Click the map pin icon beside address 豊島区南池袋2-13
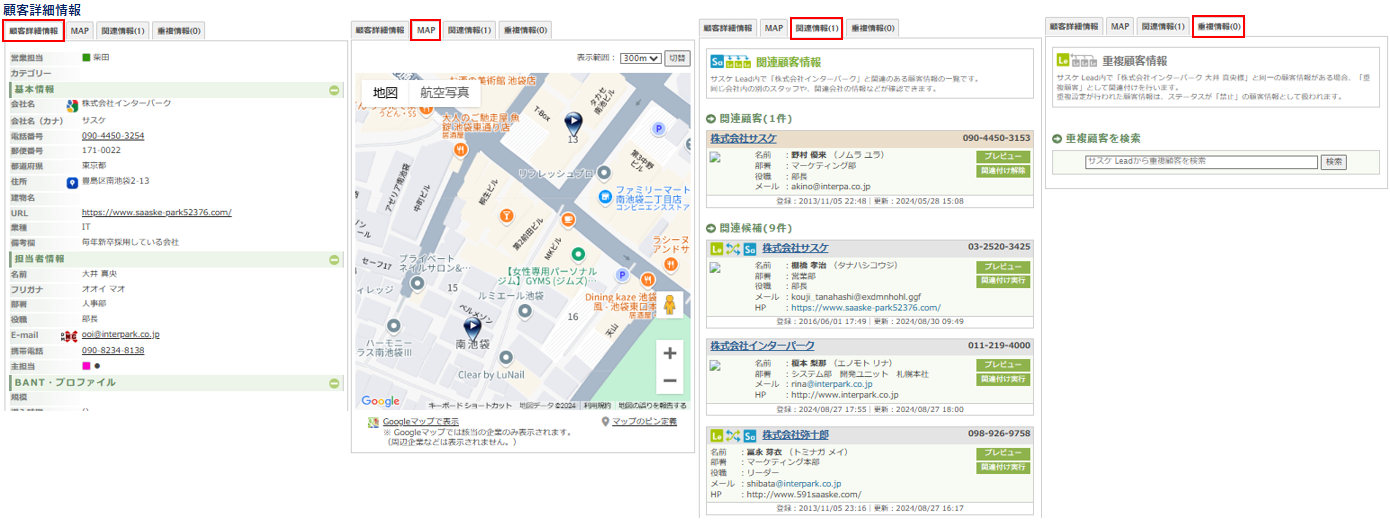The height and width of the screenshot is (525, 1390). pyautogui.click(x=72, y=183)
